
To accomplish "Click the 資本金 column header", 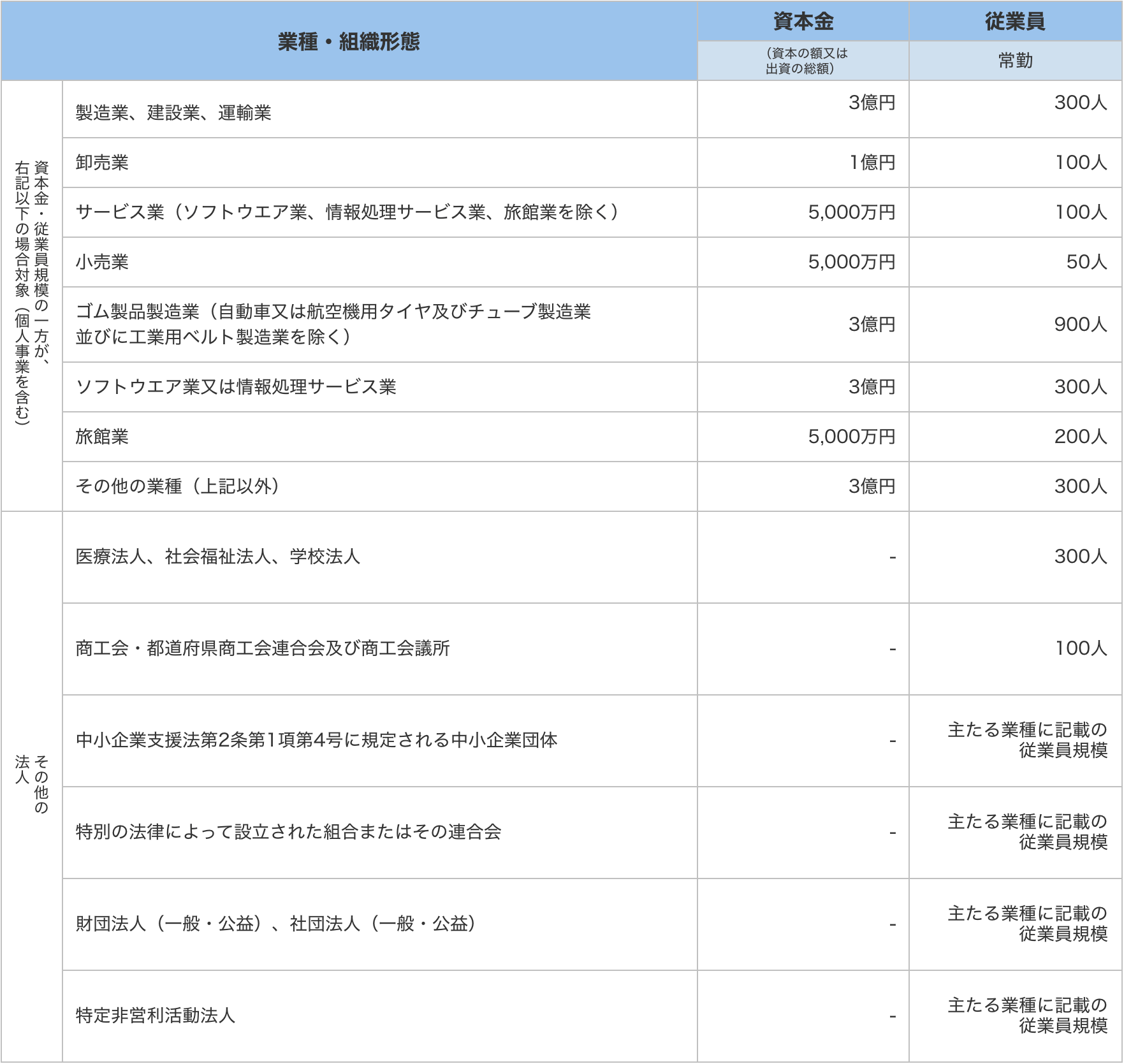I will pyautogui.click(x=803, y=22).
